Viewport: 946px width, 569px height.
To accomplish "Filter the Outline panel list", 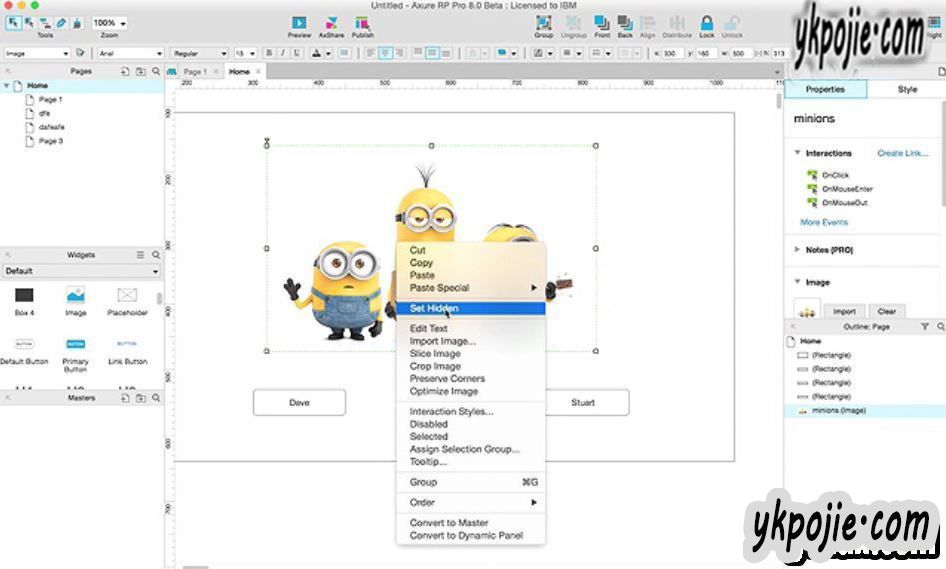I will [924, 327].
